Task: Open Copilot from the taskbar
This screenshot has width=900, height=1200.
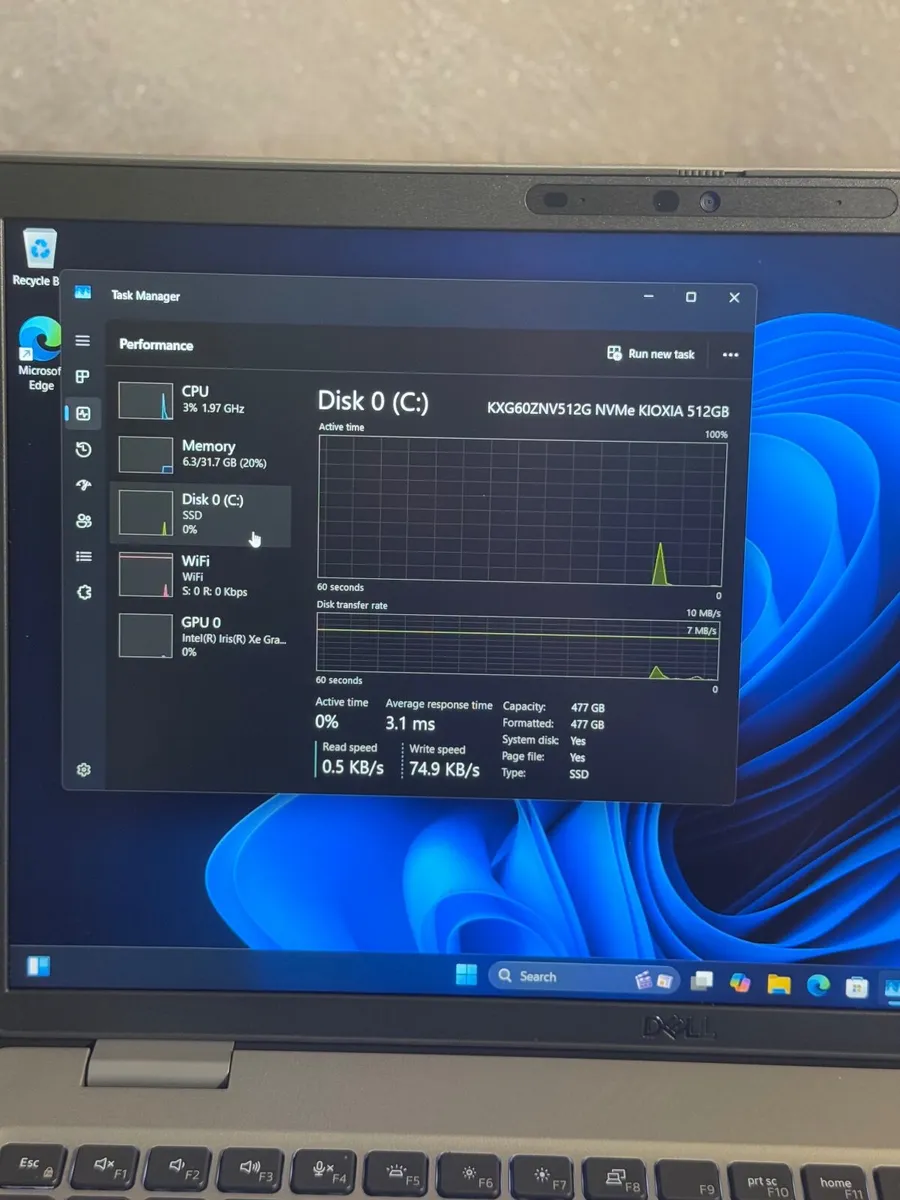Action: click(x=740, y=983)
